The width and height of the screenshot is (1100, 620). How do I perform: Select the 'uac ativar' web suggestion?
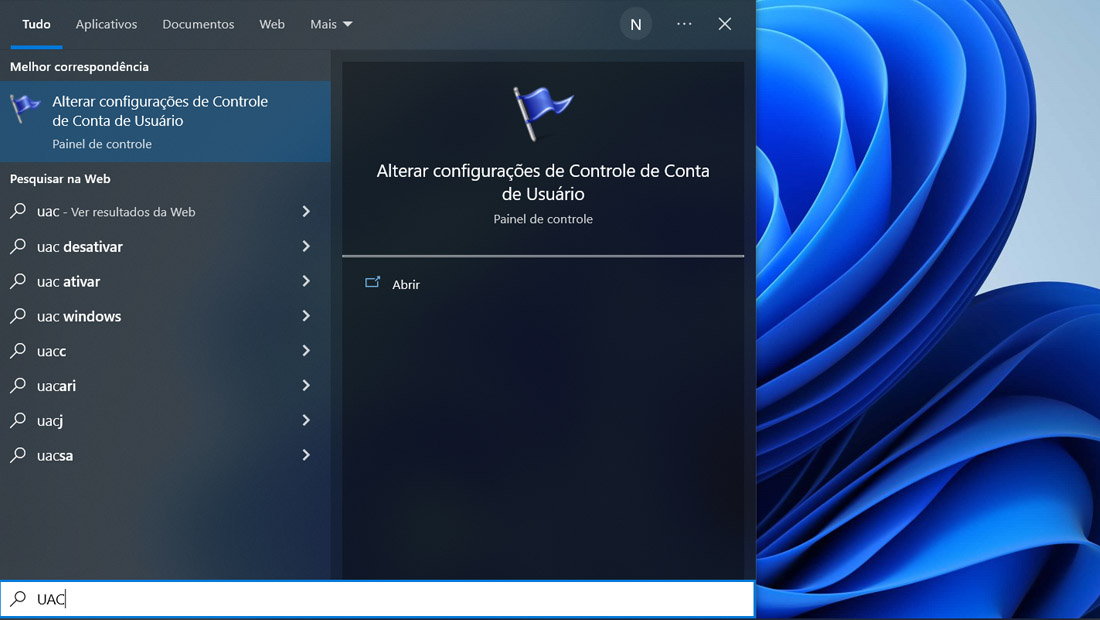(x=165, y=281)
